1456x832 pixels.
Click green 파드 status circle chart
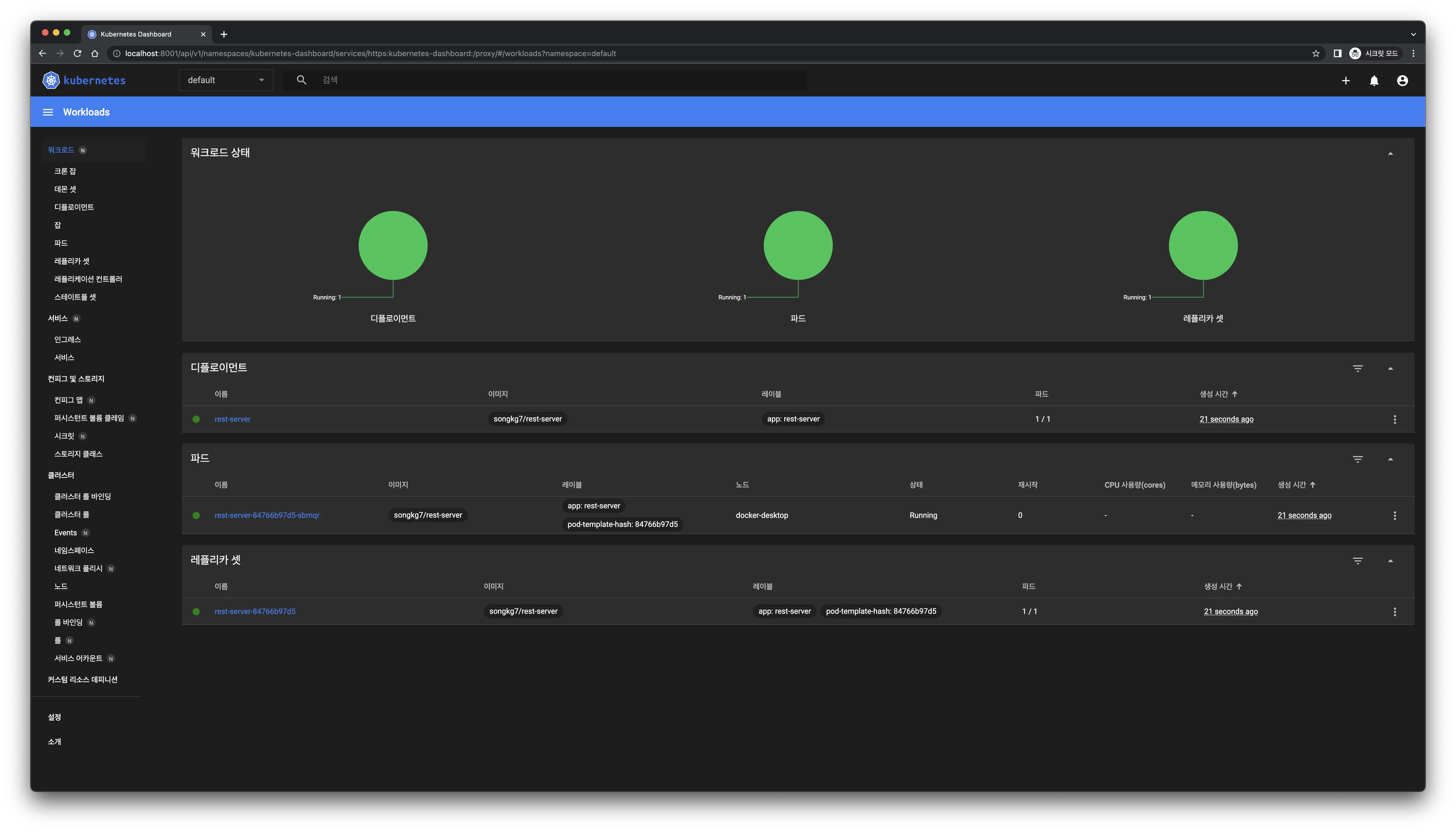pos(798,245)
